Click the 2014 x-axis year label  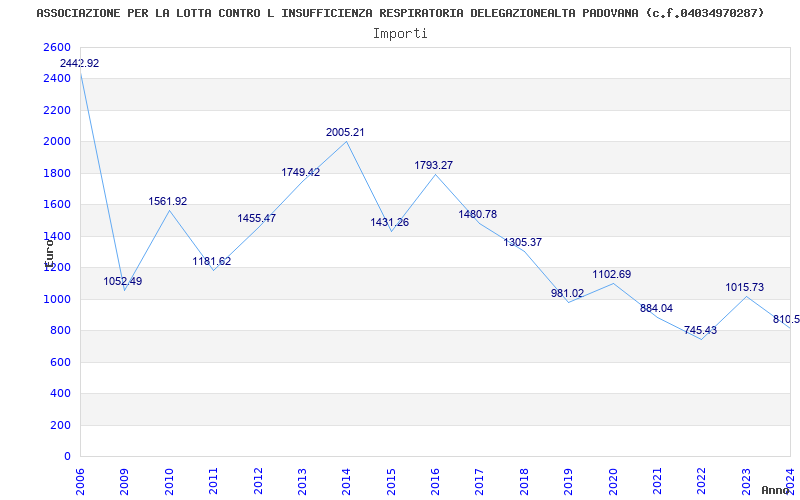tap(346, 481)
